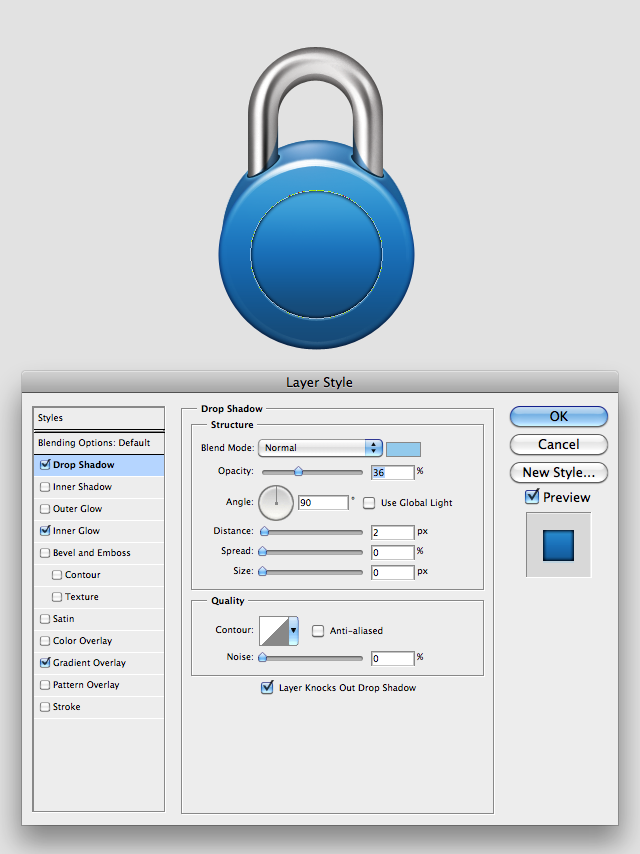Viewport: 640px width, 854px height.
Task: Click the contour curve thumbnail
Action: coord(274,631)
